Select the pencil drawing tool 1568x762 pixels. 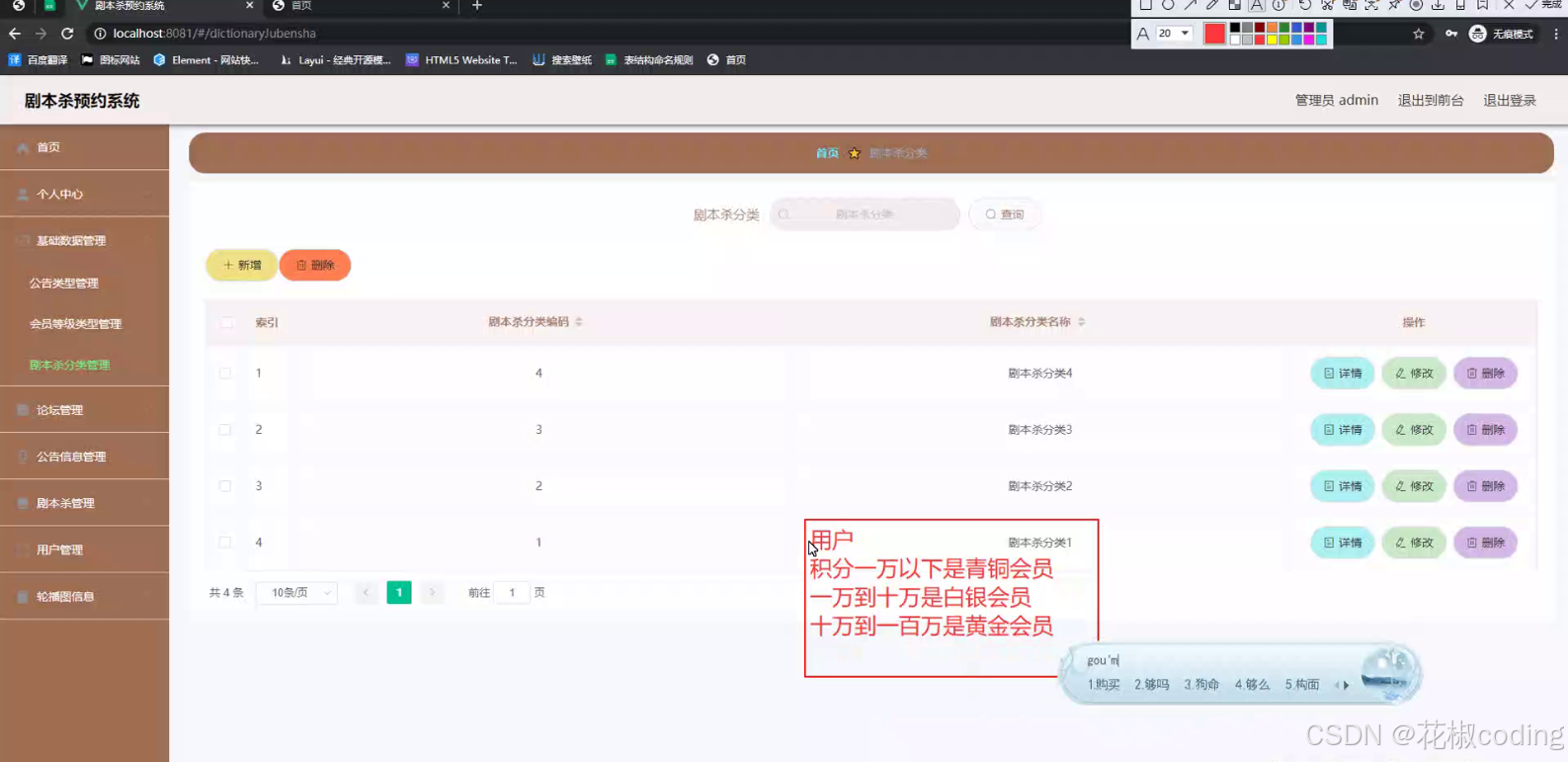click(1212, 5)
